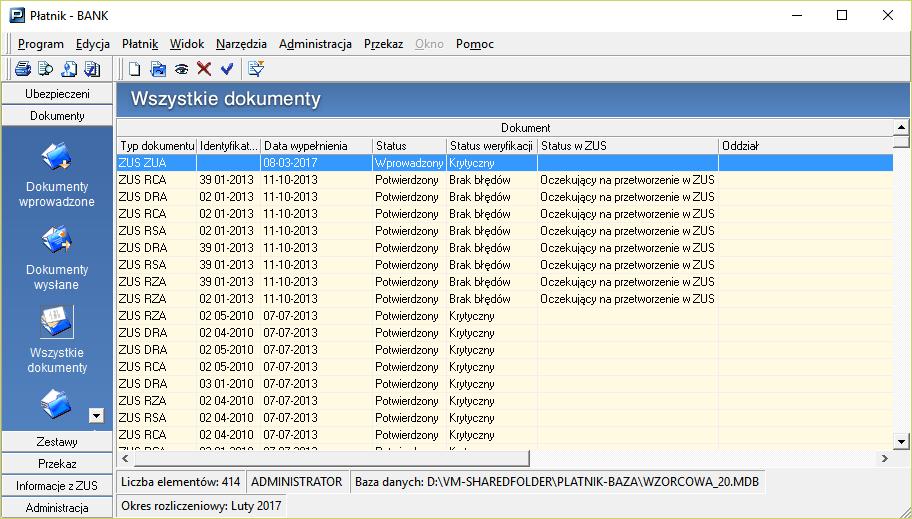
Task: Click the filter funnel toolbar icon
Action: 256,69
